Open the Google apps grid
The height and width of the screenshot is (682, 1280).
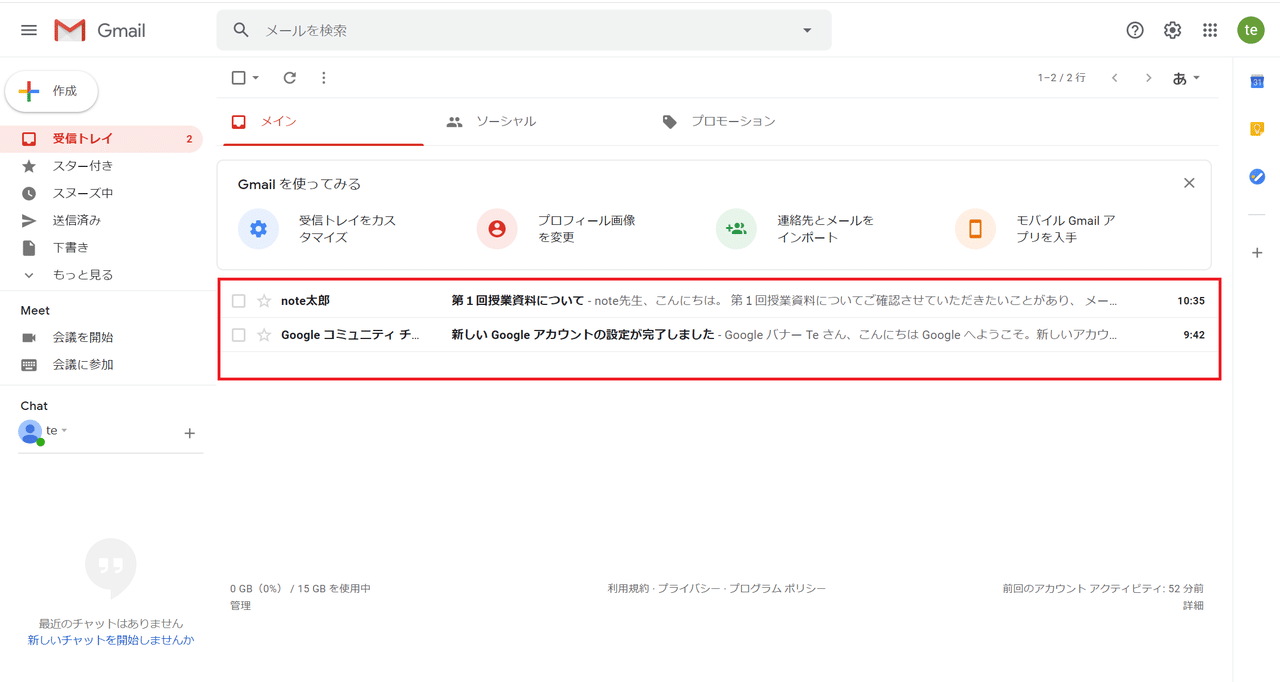coord(1210,30)
